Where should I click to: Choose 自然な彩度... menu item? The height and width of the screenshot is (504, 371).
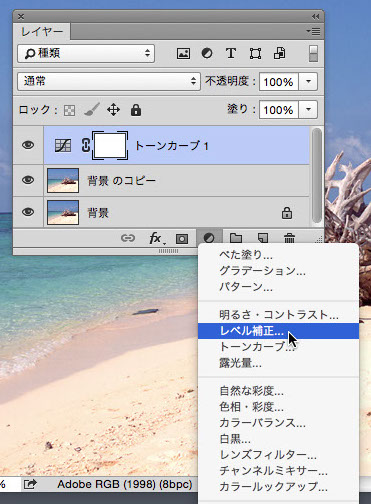click(278, 391)
